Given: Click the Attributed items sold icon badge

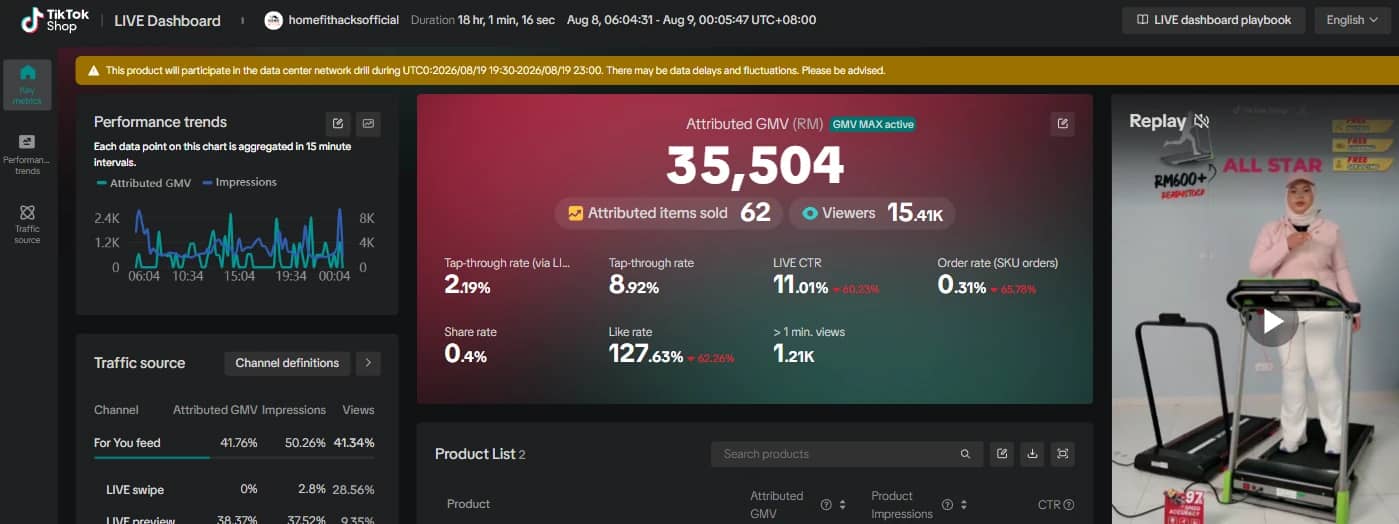Looking at the screenshot, I should (x=575, y=213).
